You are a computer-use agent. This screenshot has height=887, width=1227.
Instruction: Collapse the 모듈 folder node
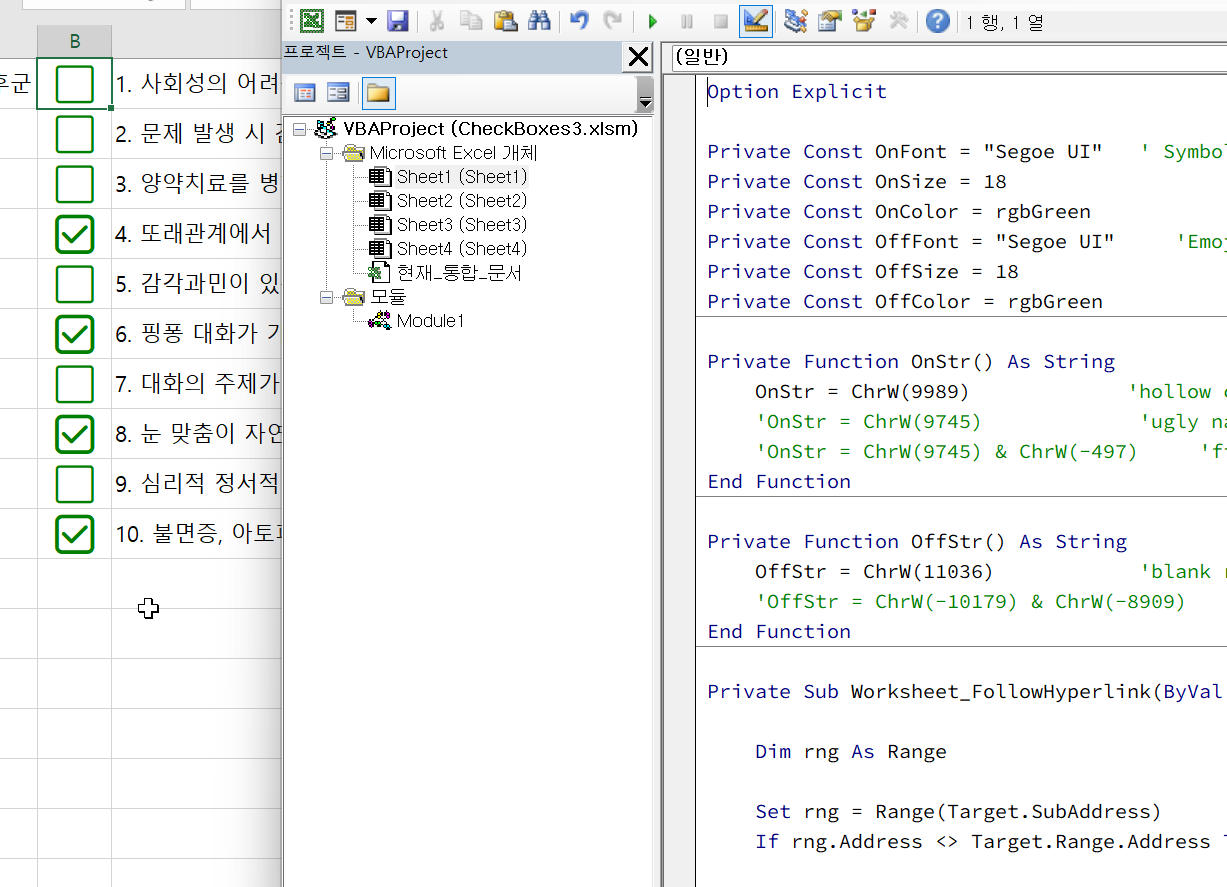pyautogui.click(x=325, y=297)
